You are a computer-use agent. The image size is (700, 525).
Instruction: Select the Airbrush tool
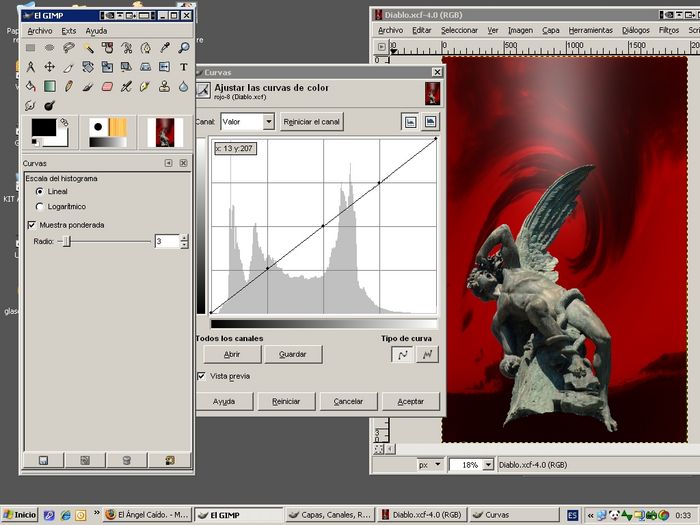(x=126, y=86)
